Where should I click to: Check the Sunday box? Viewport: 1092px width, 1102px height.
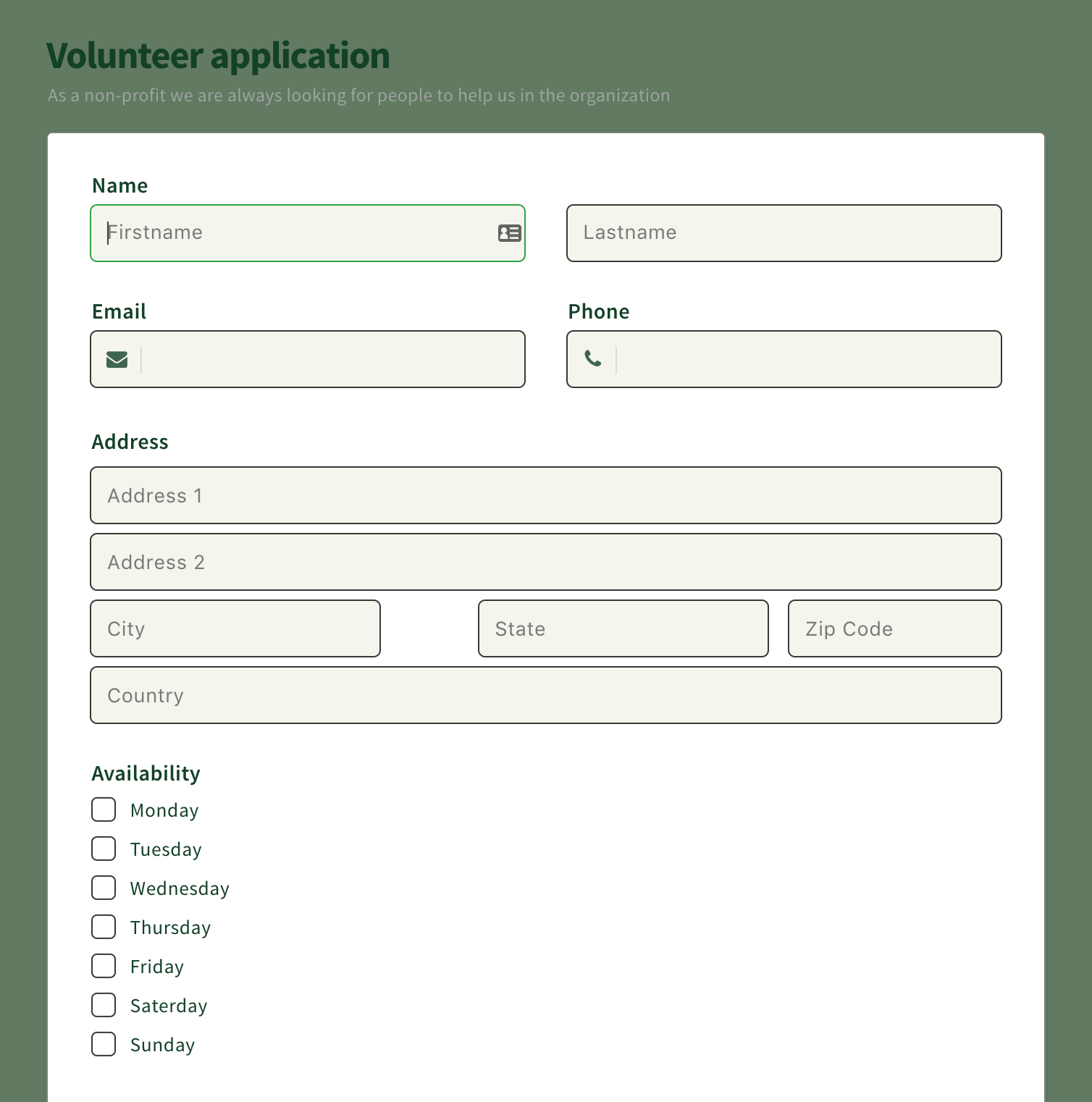pyautogui.click(x=104, y=1044)
